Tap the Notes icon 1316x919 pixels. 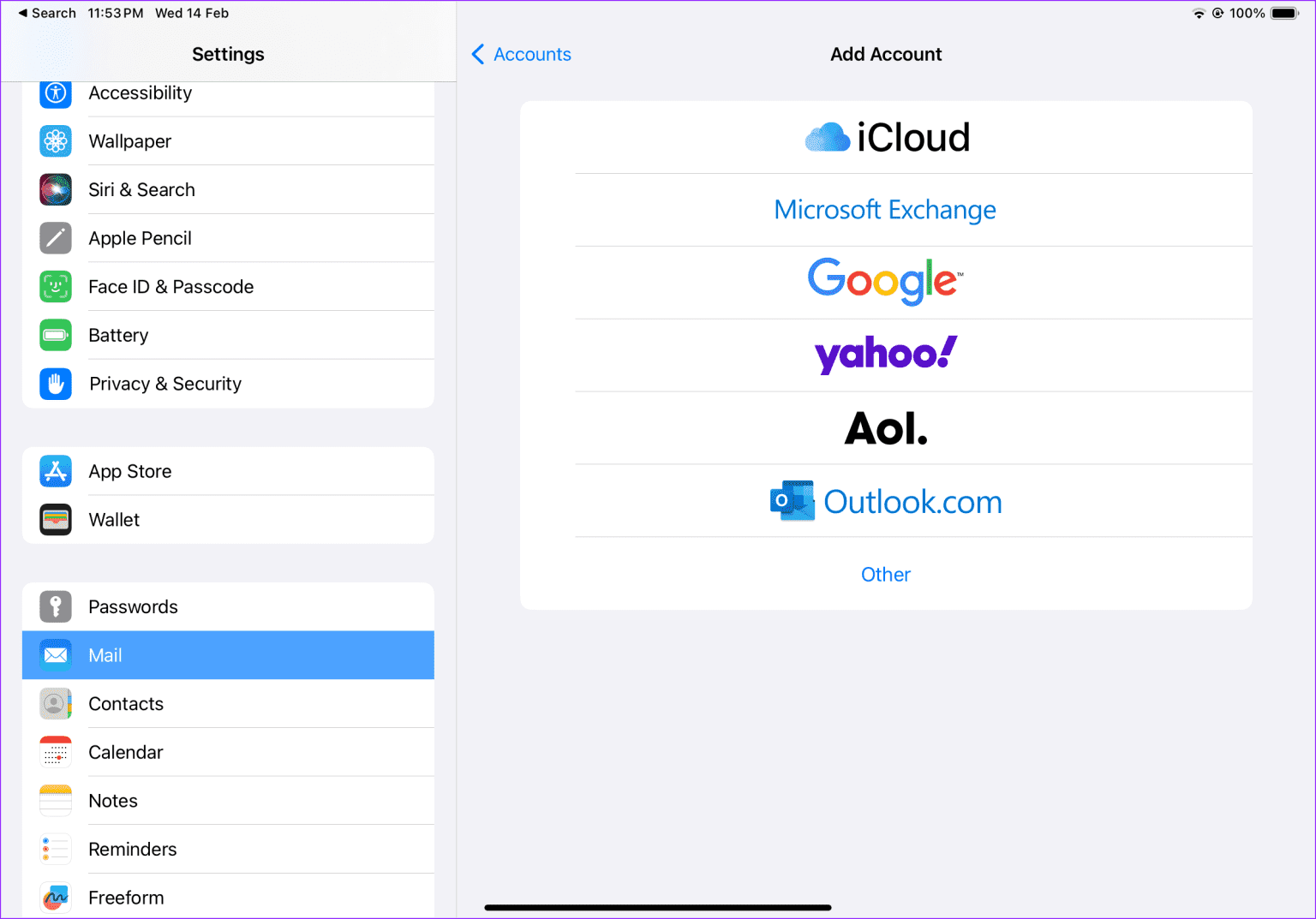pos(56,801)
